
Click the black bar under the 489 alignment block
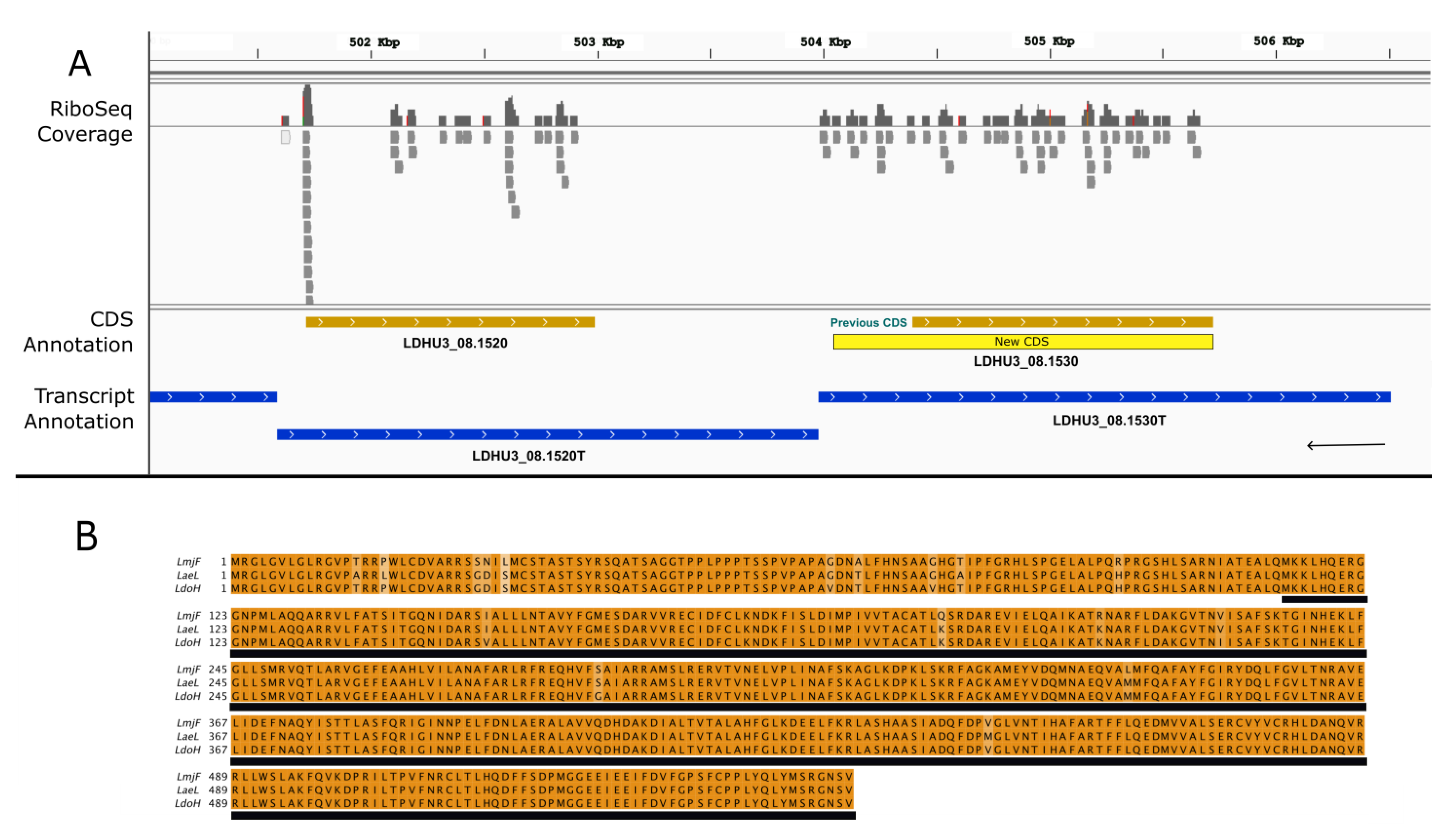(x=543, y=816)
